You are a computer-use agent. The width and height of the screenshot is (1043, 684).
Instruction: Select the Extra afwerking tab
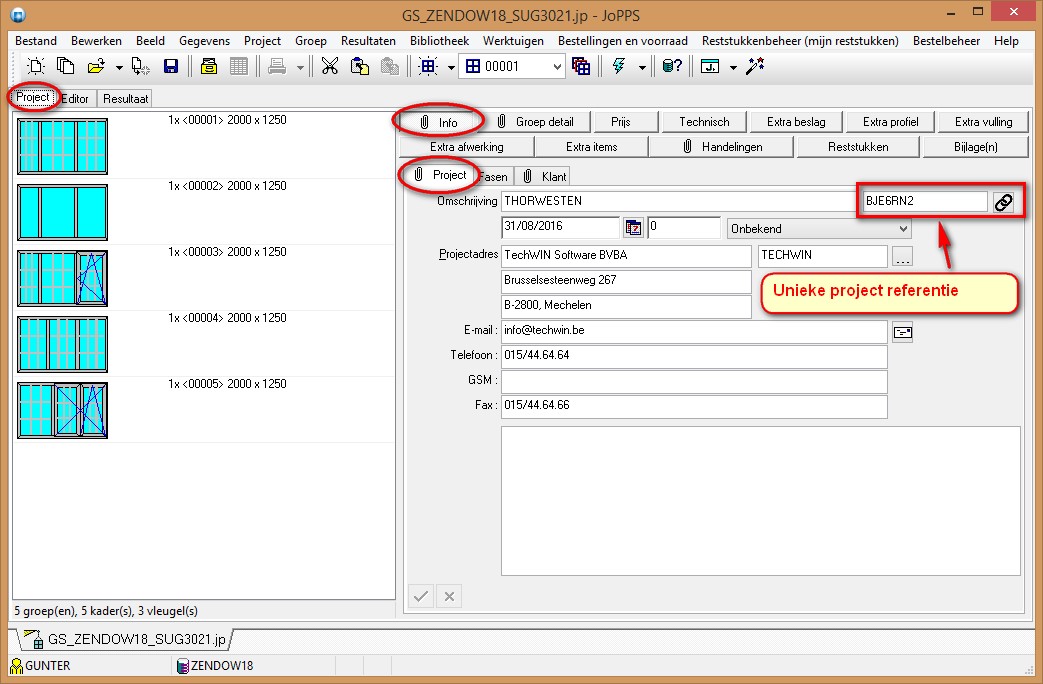467,147
